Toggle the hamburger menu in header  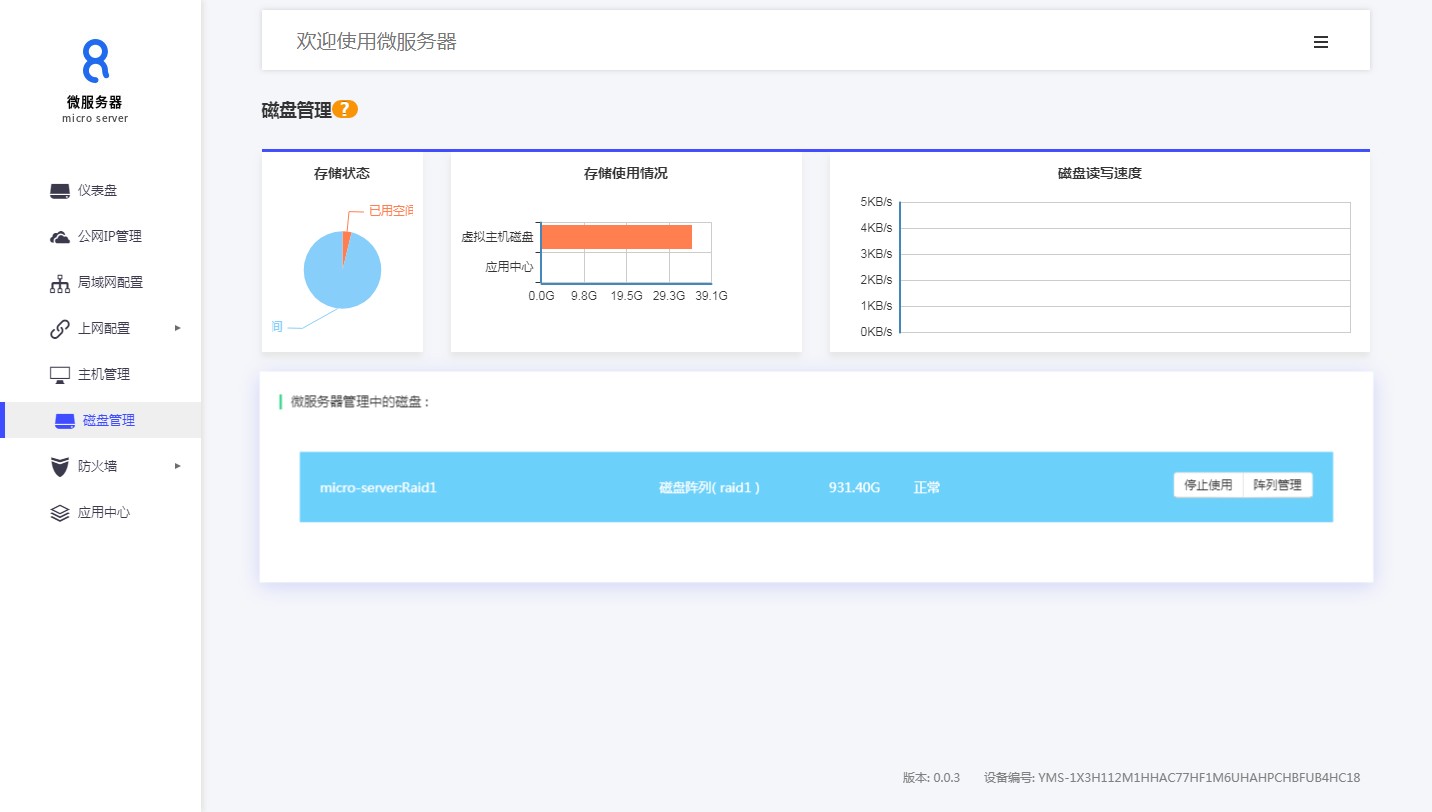point(1320,42)
